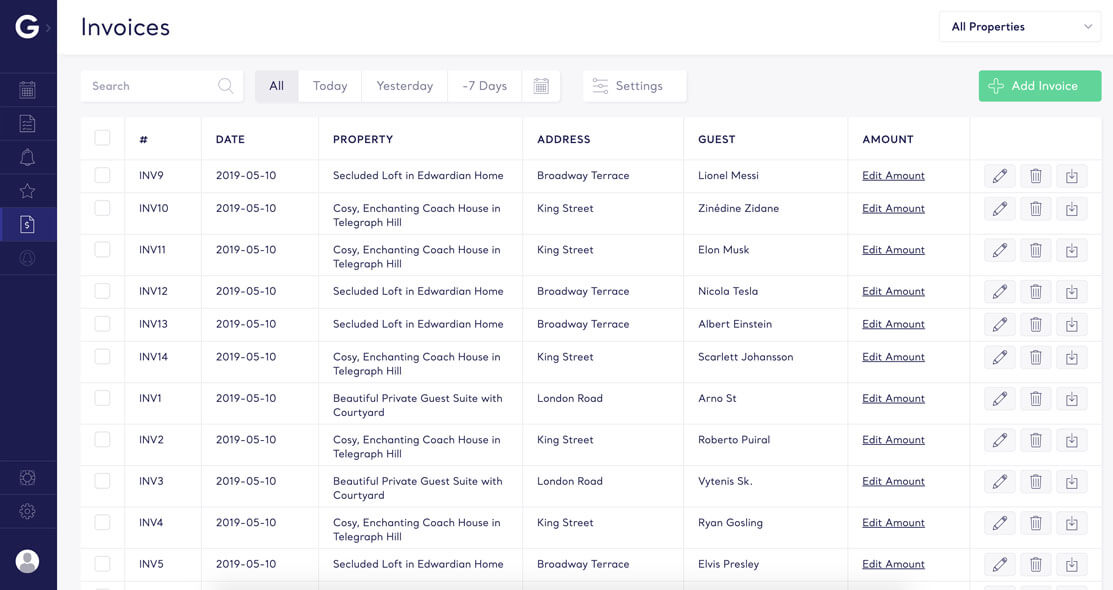Screen dimensions: 1113x590
Task: Click the Add Invoice button
Action: click(1039, 86)
